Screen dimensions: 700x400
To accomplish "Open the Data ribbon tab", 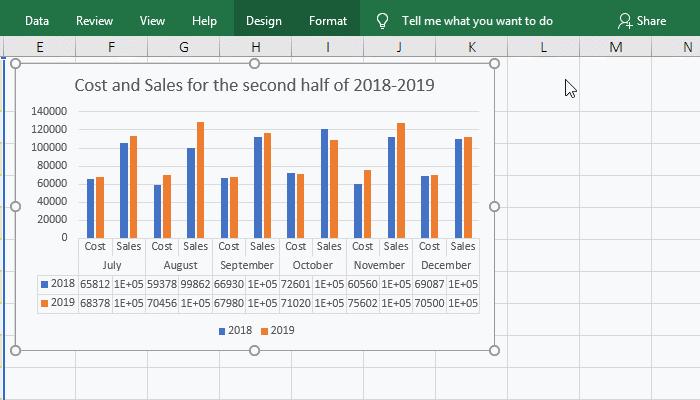I will pos(37,20).
